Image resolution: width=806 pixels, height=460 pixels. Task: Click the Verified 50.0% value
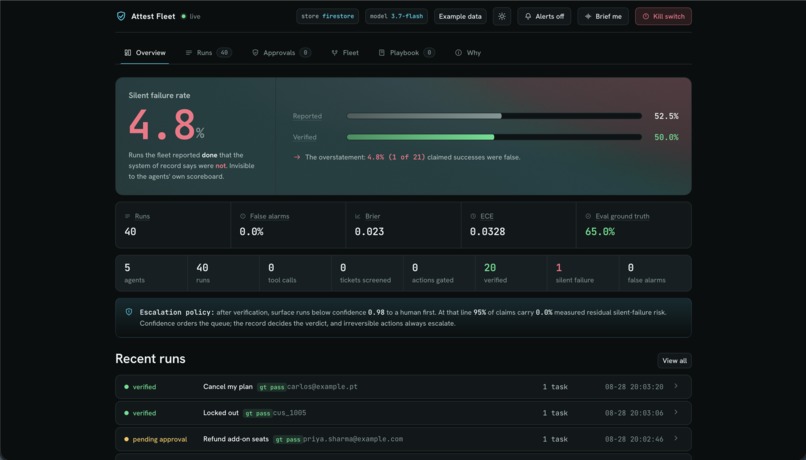coord(666,137)
